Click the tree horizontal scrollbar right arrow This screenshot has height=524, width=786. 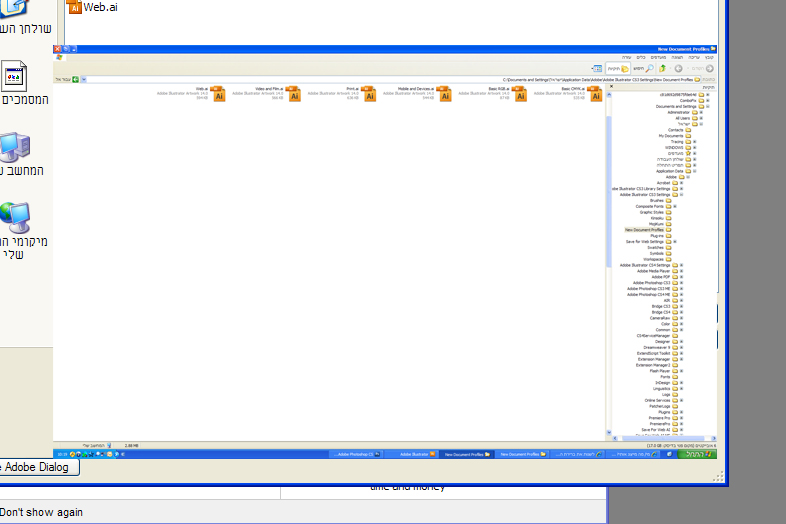tap(714, 438)
